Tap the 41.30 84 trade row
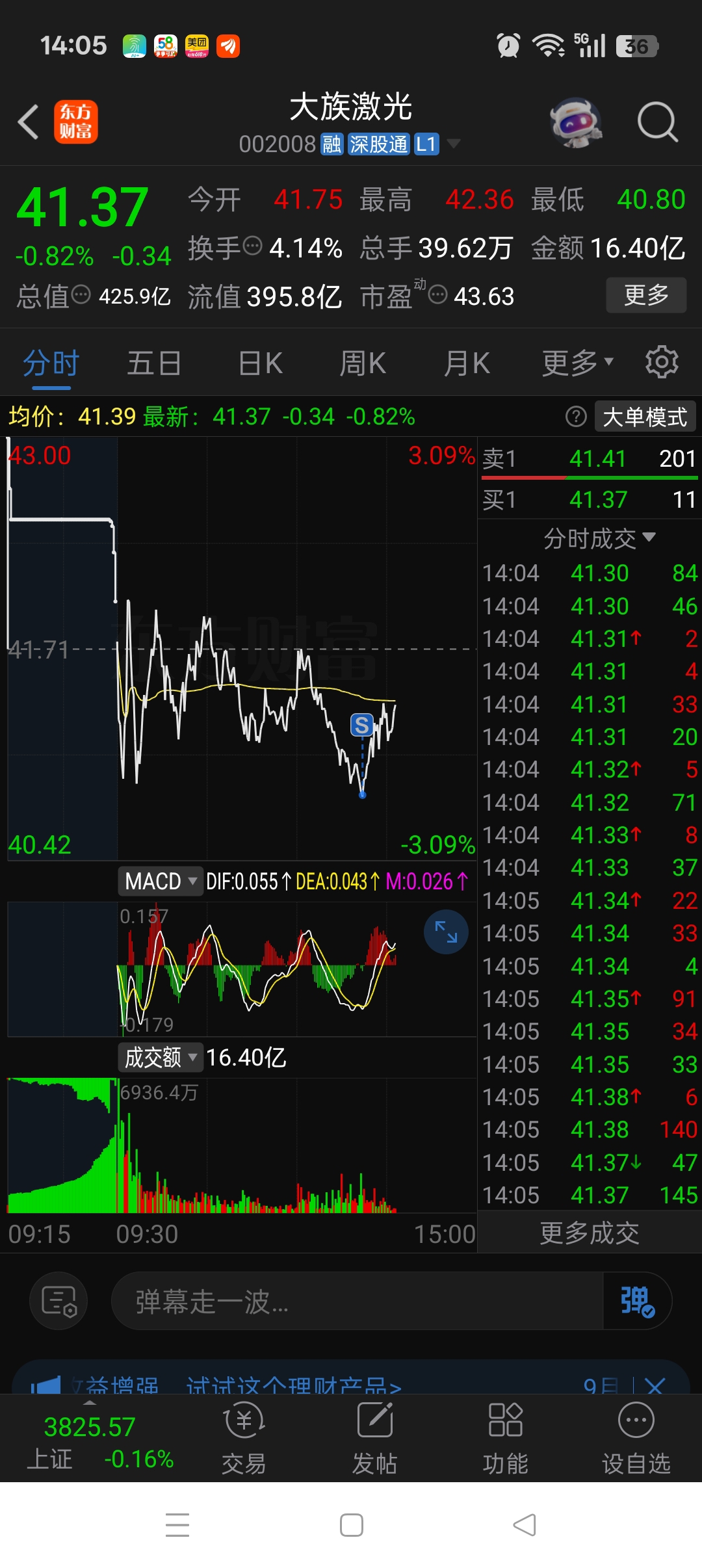 coord(590,573)
